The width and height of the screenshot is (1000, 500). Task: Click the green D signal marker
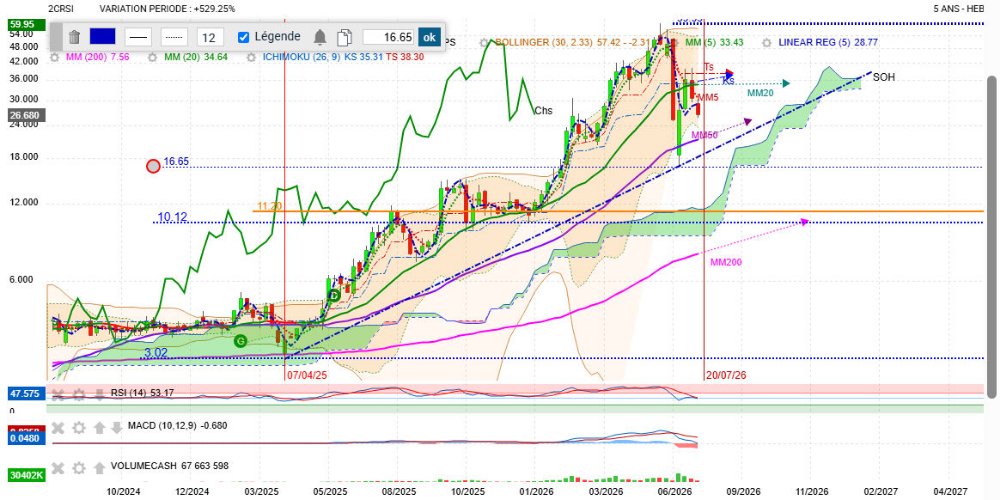[333, 295]
